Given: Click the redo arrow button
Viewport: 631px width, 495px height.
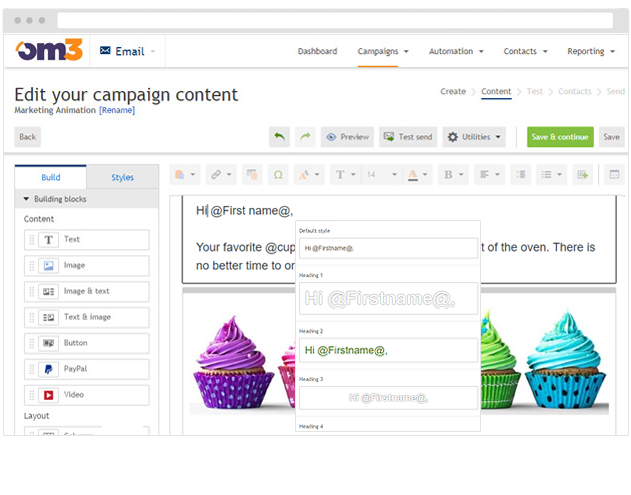Looking at the screenshot, I should point(305,137).
